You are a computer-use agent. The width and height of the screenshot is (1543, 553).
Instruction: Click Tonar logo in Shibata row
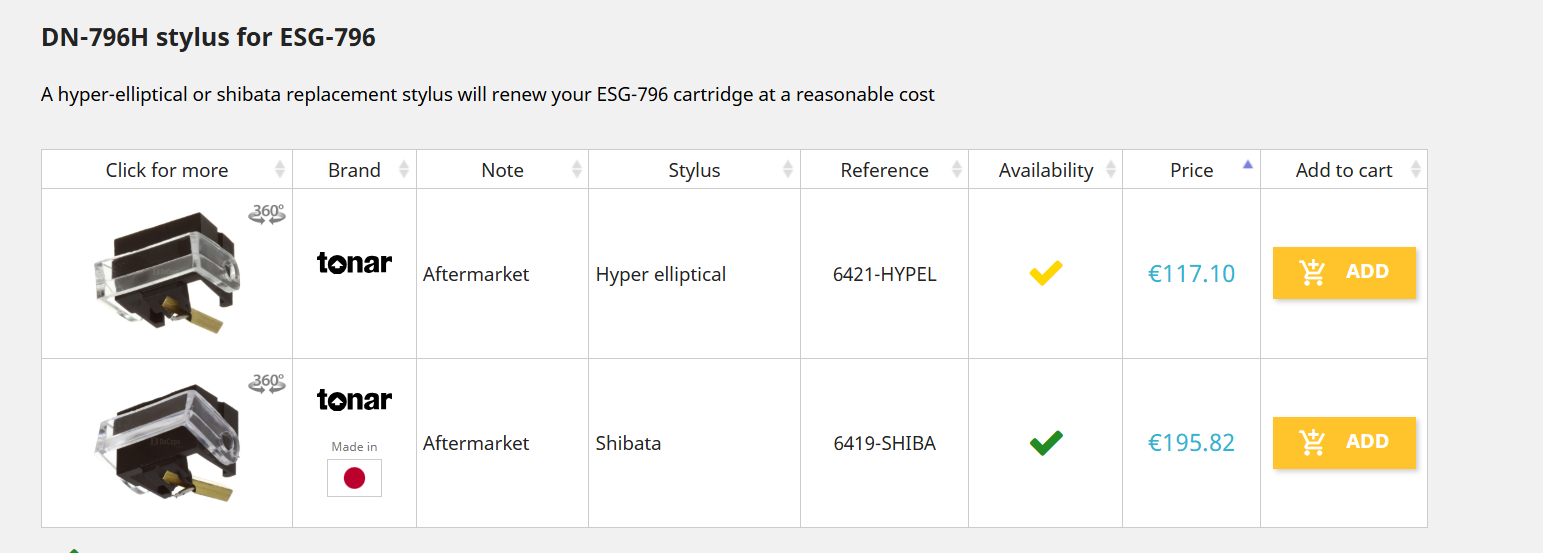click(354, 400)
